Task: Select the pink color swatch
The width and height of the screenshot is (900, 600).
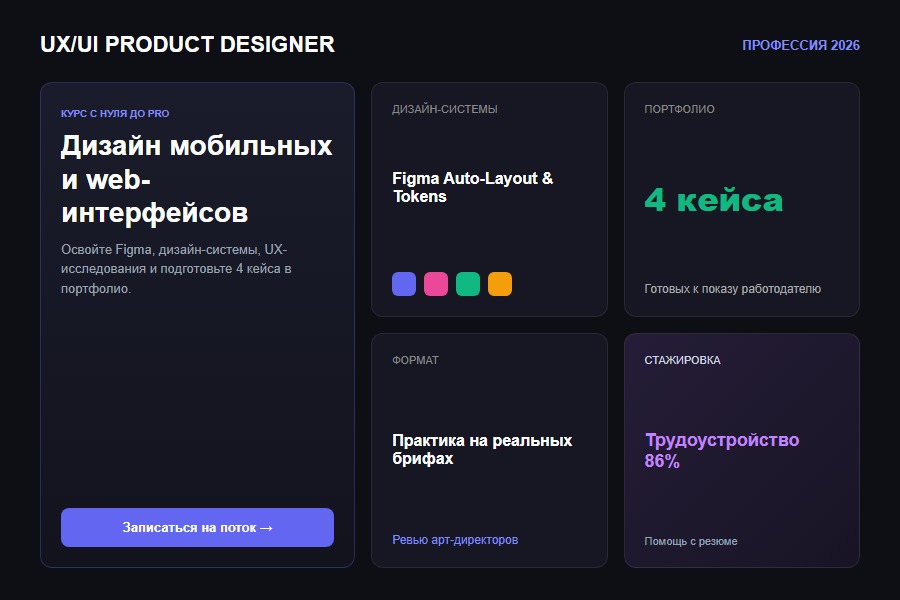Action: (436, 284)
